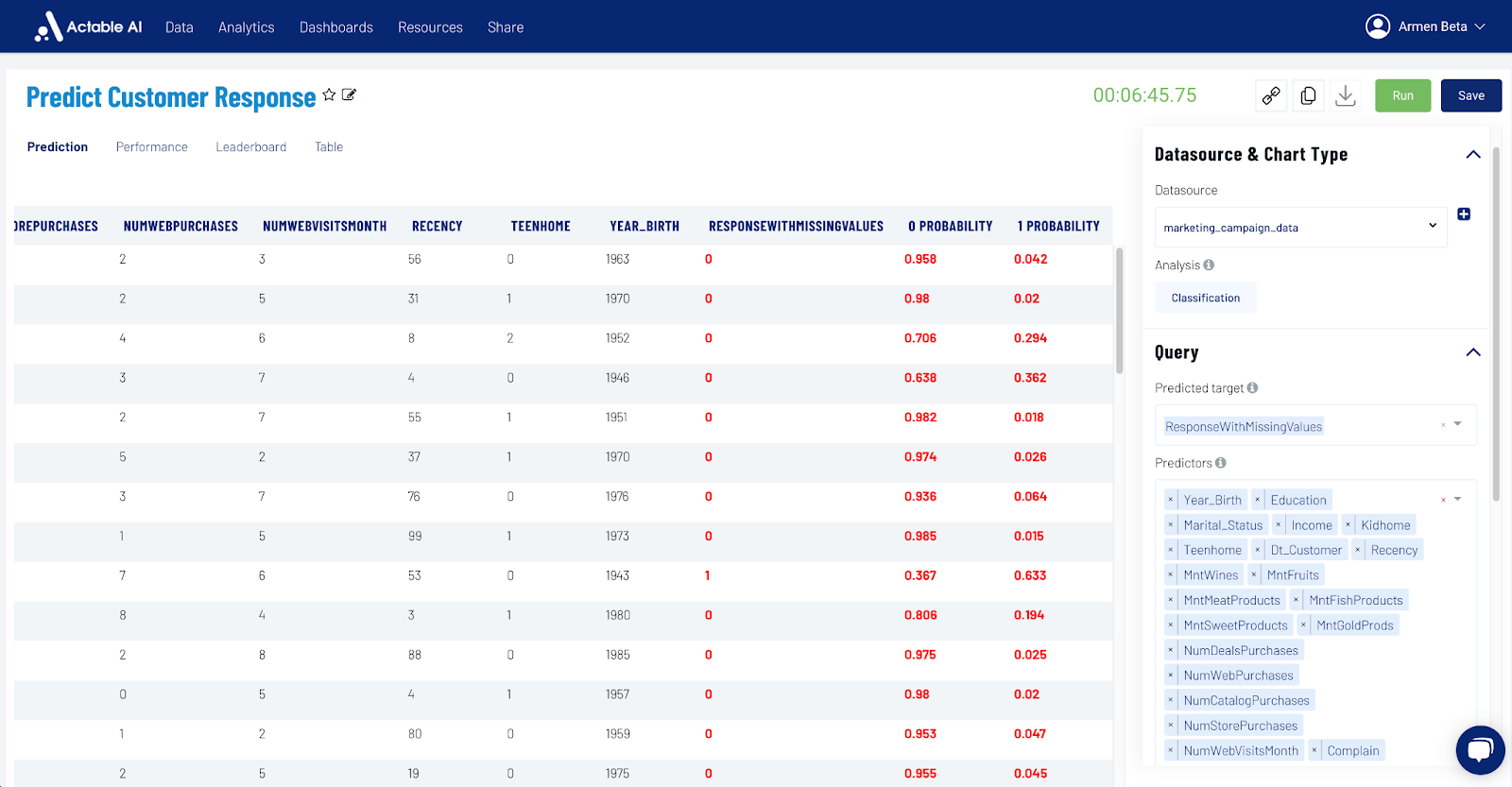Click the edit title pencil icon

tap(349, 94)
